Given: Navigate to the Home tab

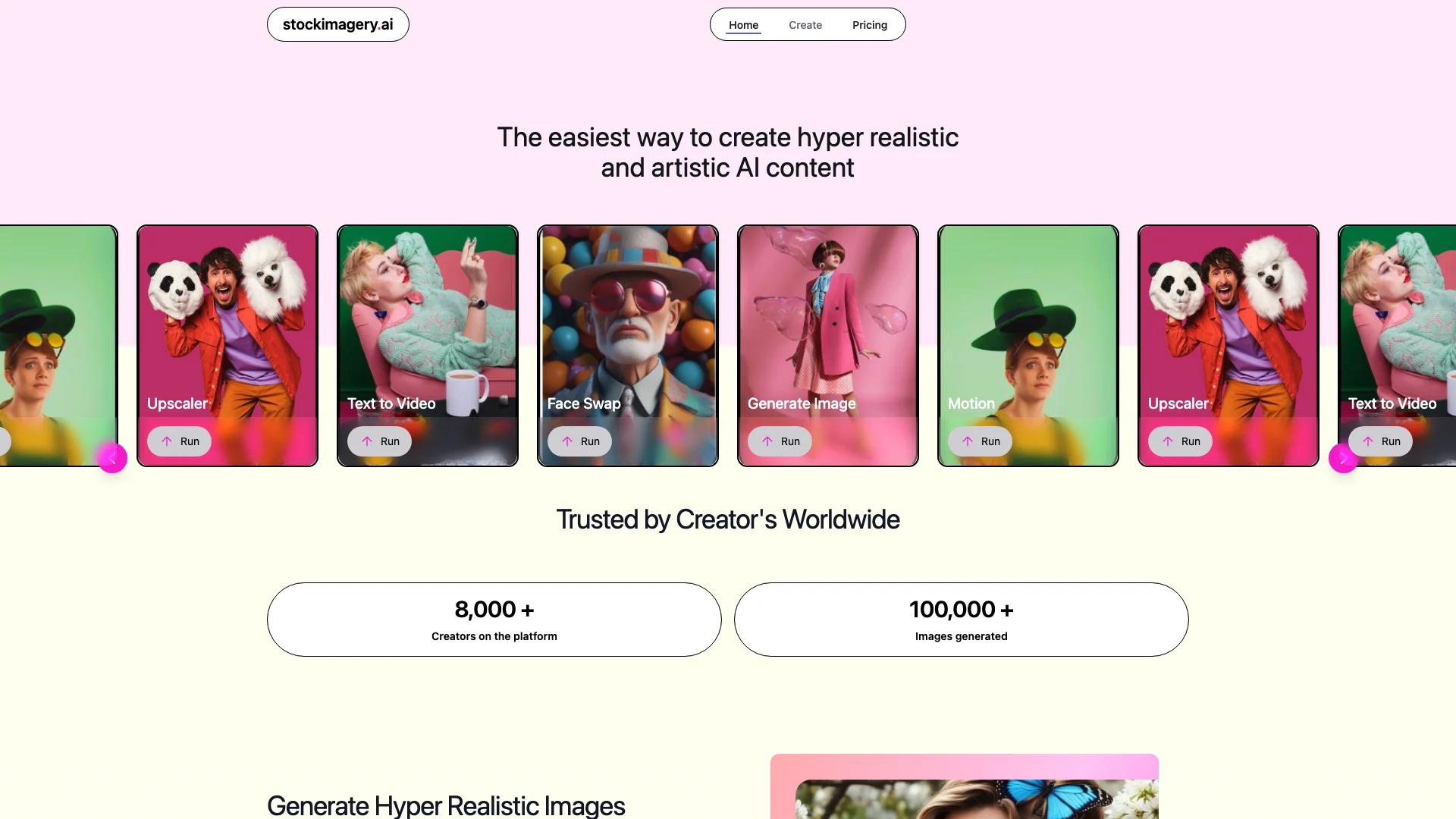Looking at the screenshot, I should click(743, 24).
